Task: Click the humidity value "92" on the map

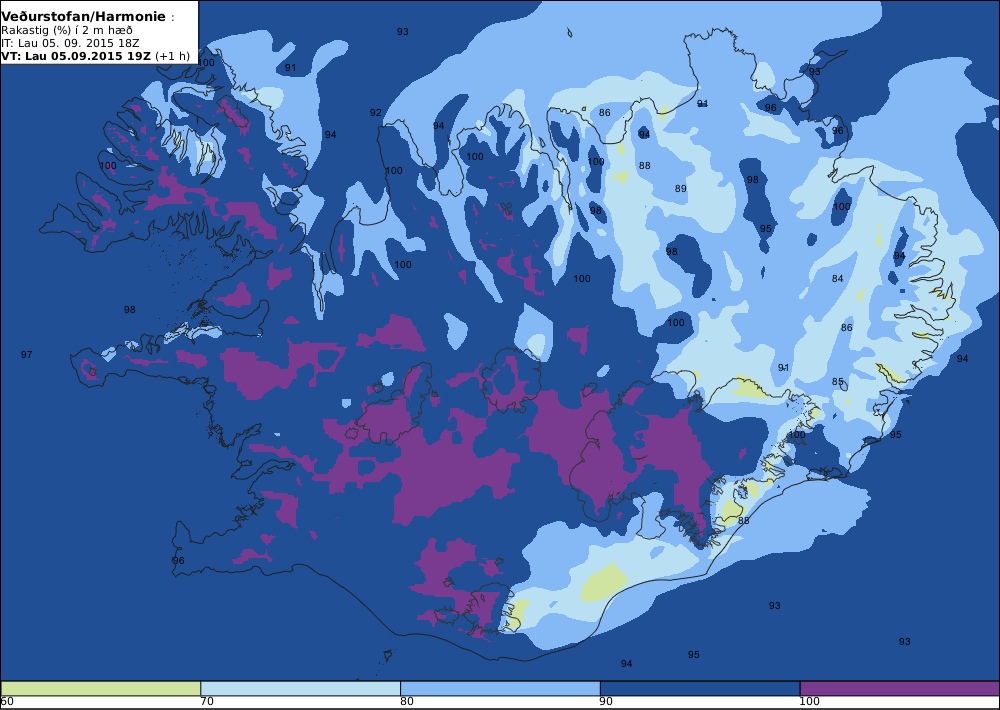Action: pyautogui.click(x=376, y=113)
